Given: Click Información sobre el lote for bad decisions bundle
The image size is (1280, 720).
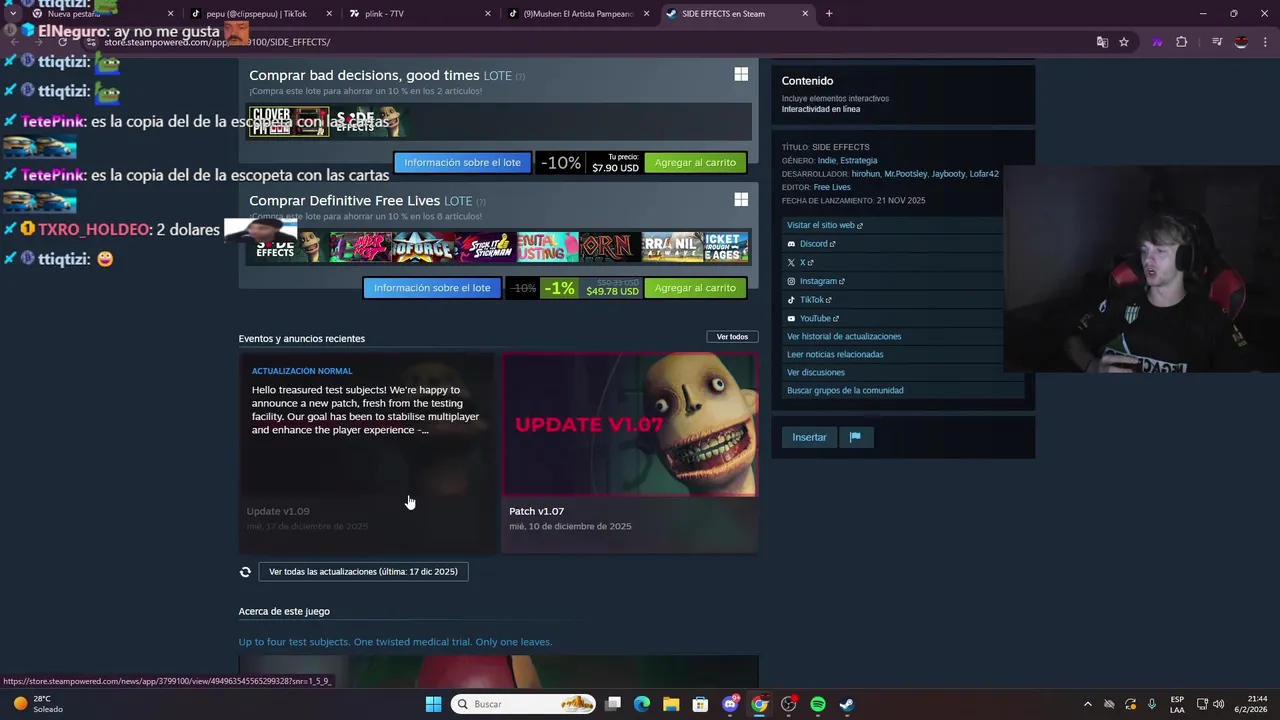Looking at the screenshot, I should click(462, 162).
